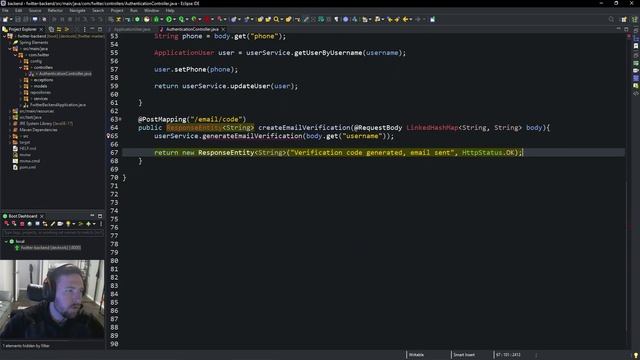Click Collapse All in Project Explorer
This screenshot has height=360, width=640.
(51, 29)
